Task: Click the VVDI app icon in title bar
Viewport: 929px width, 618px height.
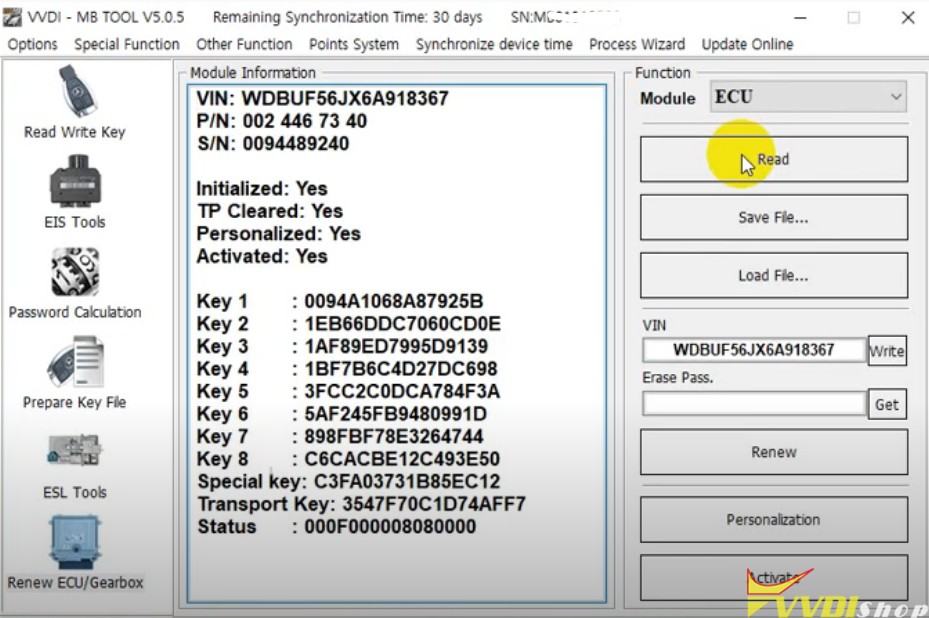Action: pyautogui.click(x=12, y=17)
